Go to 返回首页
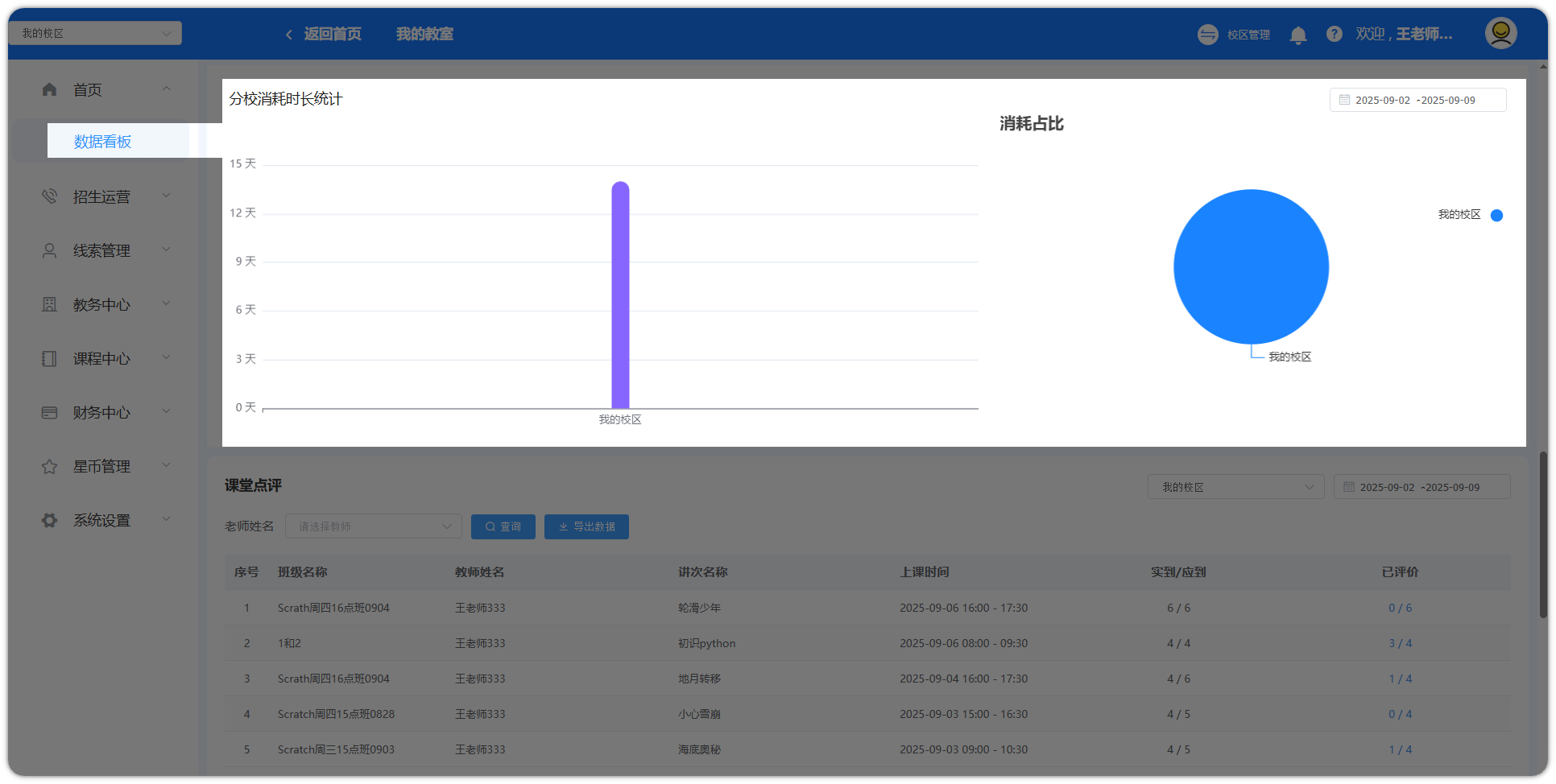This screenshot has width=1556, height=784. click(333, 34)
